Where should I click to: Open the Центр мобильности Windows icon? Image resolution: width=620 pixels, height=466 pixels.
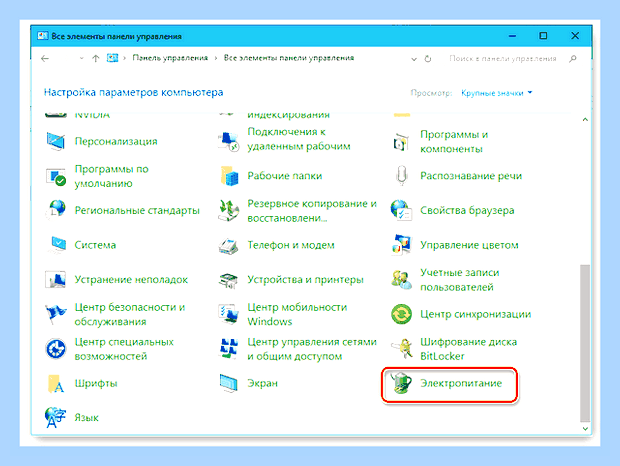tap(229, 314)
